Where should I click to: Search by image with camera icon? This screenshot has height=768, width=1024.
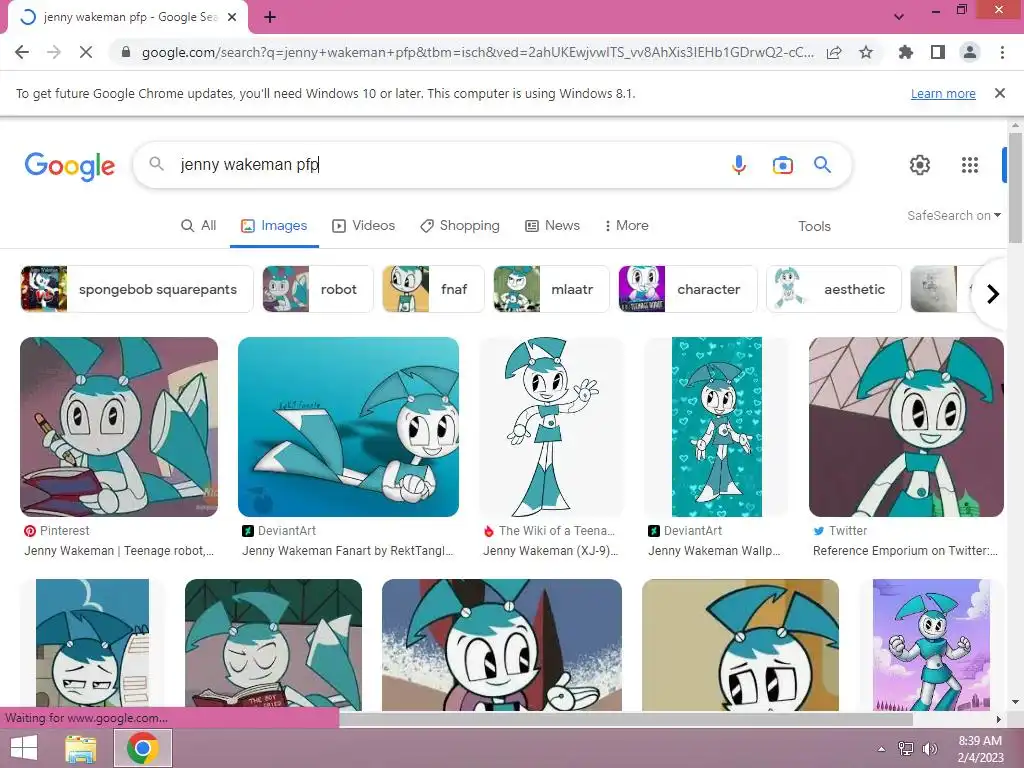(x=782, y=165)
